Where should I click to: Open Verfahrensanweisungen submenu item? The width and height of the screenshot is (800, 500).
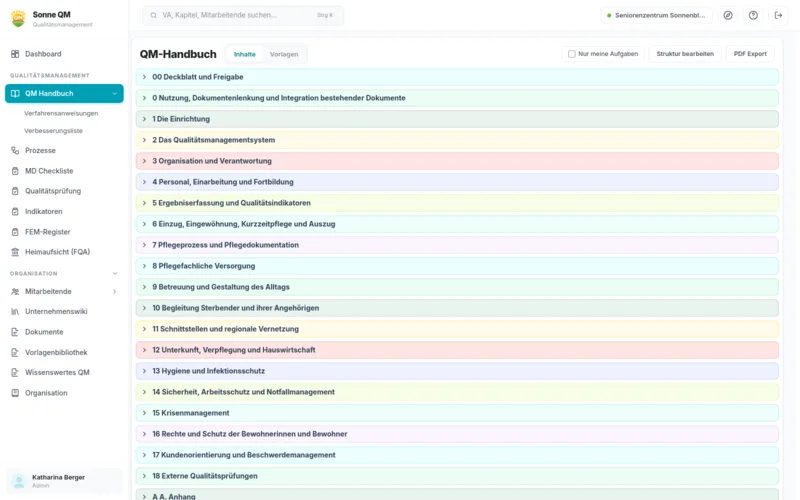pyautogui.click(x=61, y=113)
